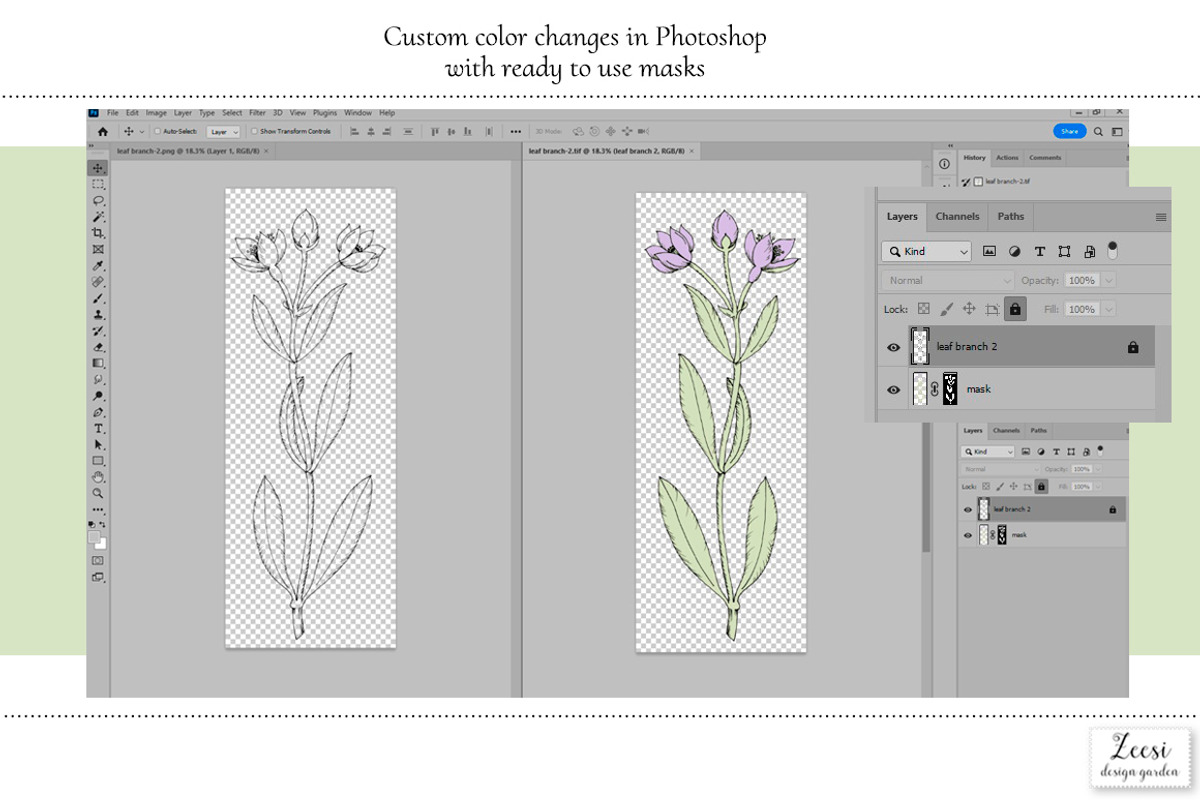
Task: Click the 3D camera video icon in options bar
Action: 644,131
